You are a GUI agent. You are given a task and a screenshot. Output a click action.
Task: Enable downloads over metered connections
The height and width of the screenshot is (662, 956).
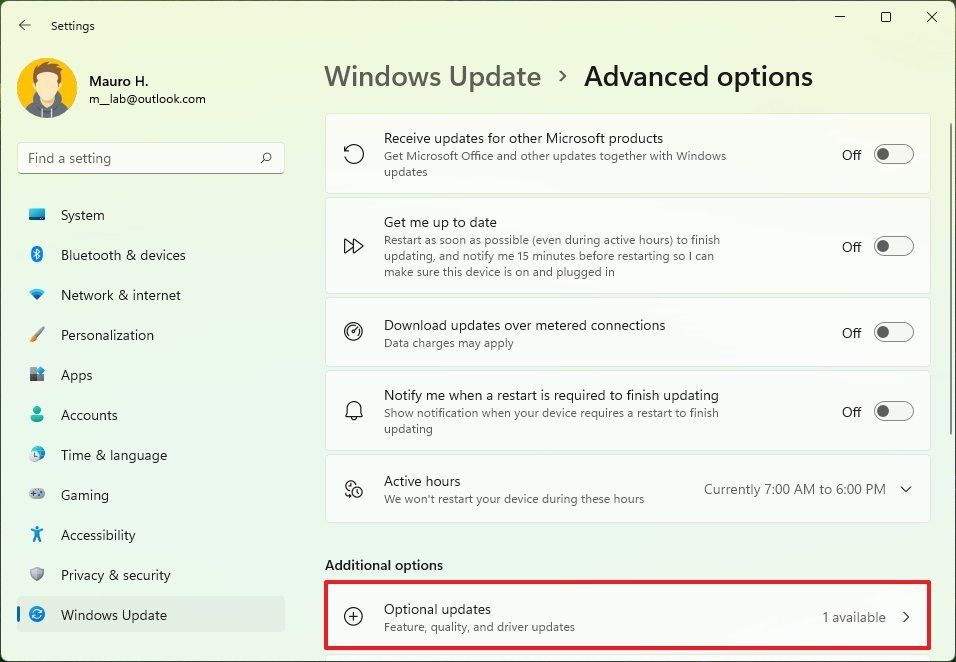click(x=893, y=333)
